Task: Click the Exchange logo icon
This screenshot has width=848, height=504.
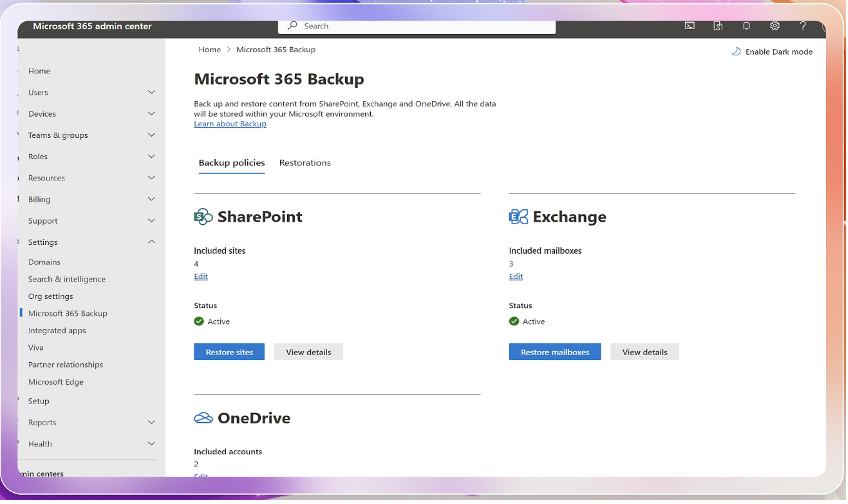Action: 518,217
